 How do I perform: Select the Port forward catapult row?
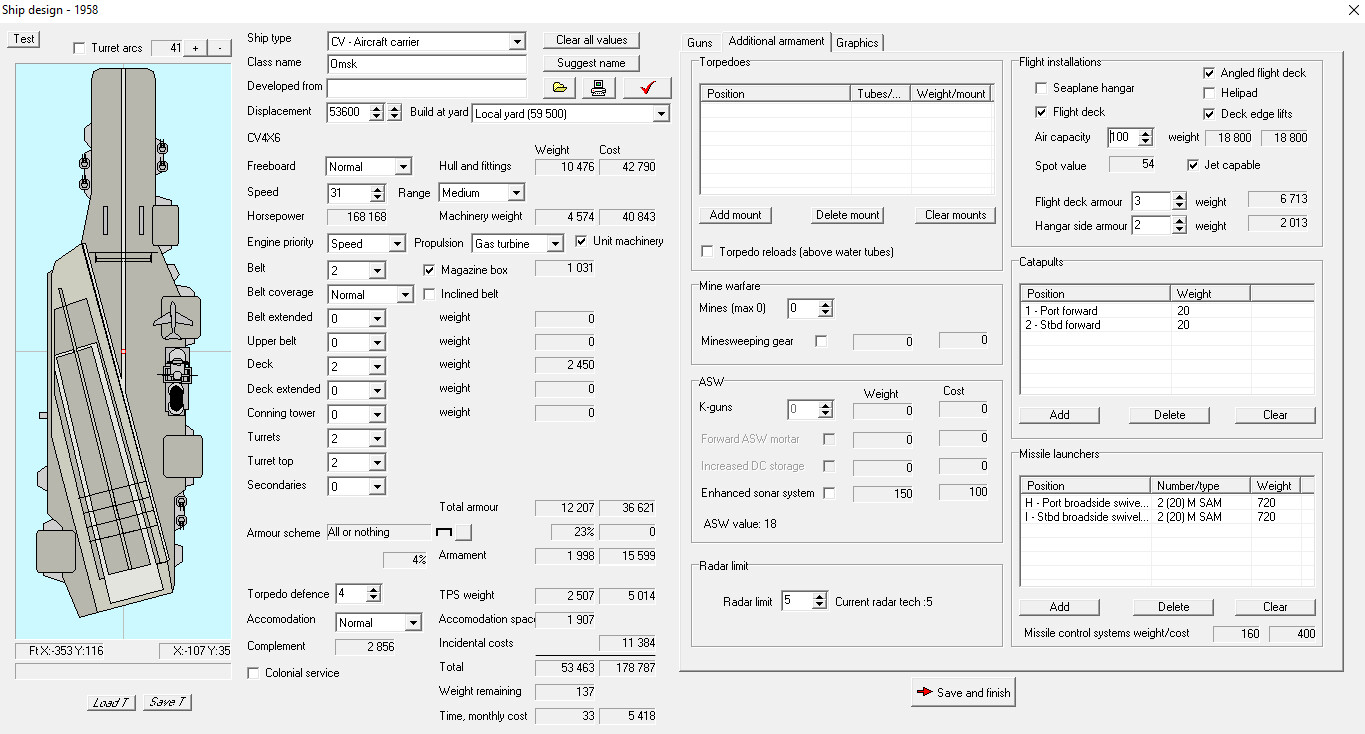pos(1094,311)
